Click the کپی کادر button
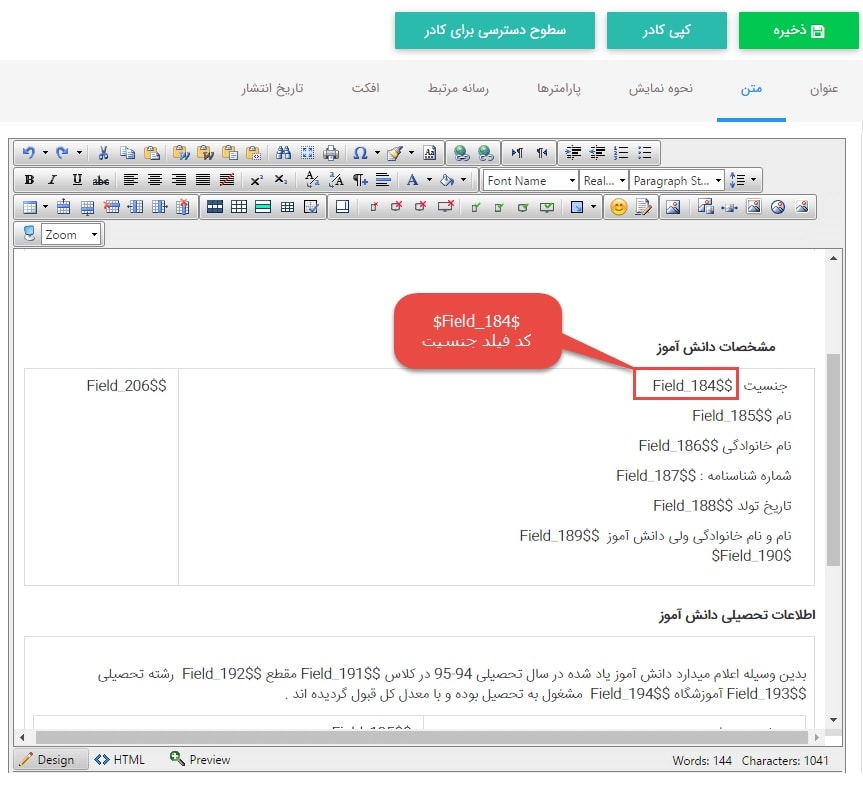 click(x=666, y=30)
